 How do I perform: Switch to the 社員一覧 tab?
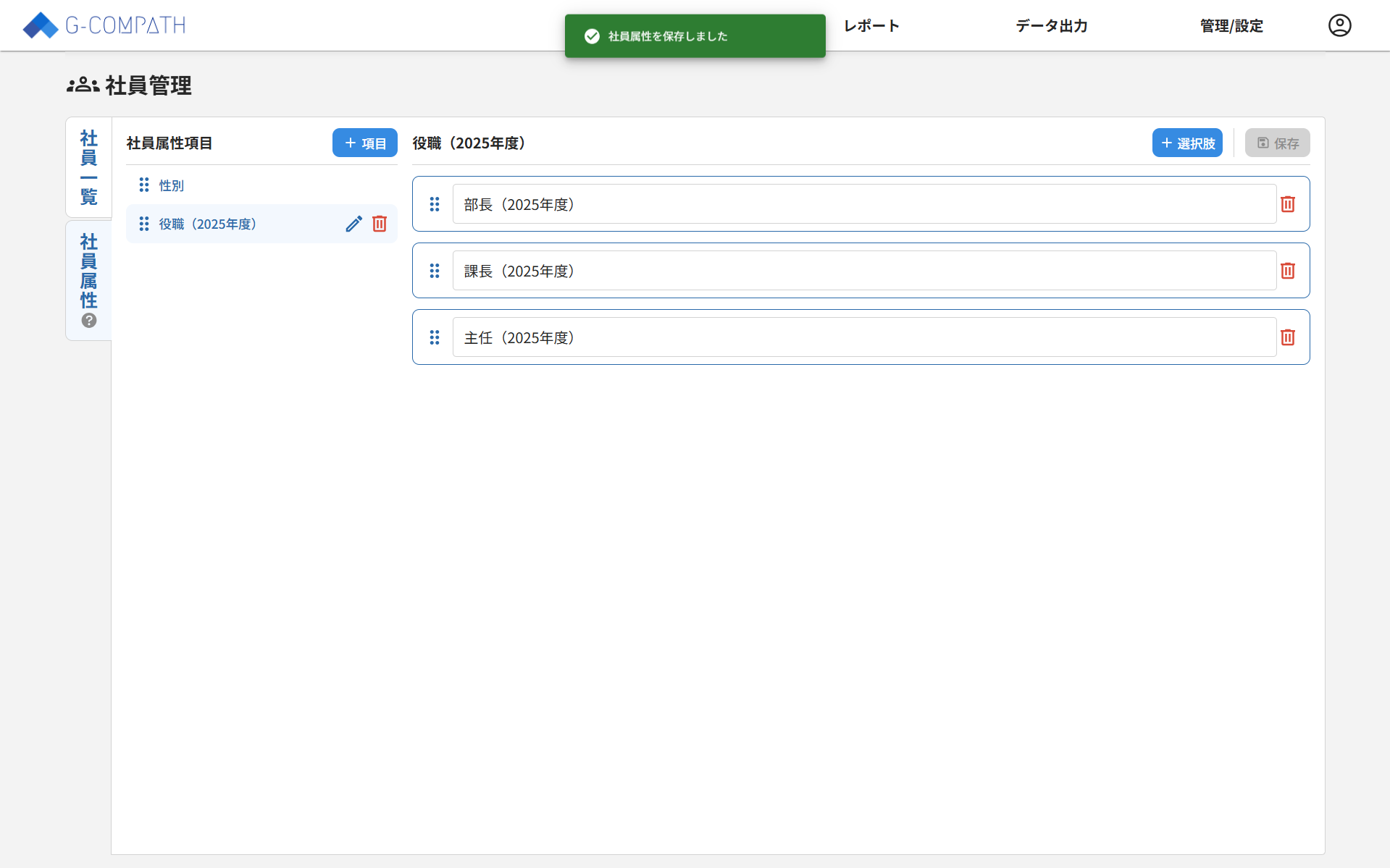(88, 167)
